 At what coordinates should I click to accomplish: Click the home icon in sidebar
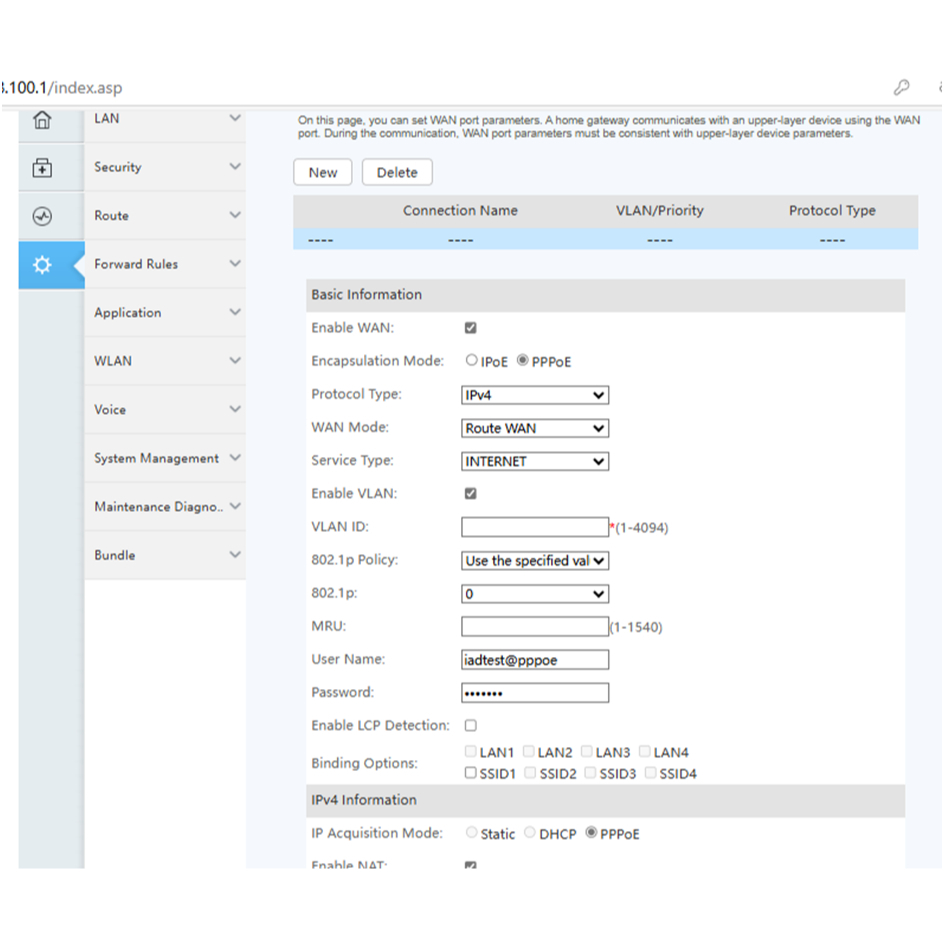click(x=42, y=120)
